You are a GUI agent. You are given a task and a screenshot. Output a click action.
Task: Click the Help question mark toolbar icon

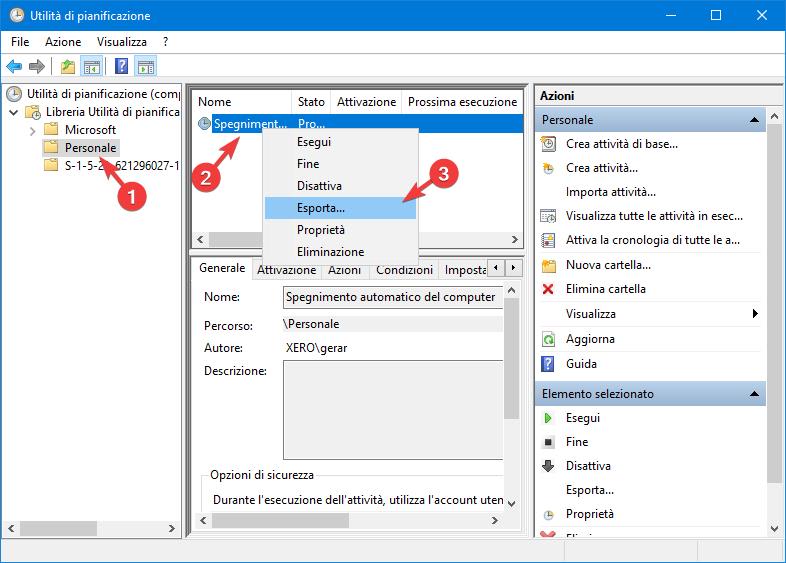tap(121, 66)
